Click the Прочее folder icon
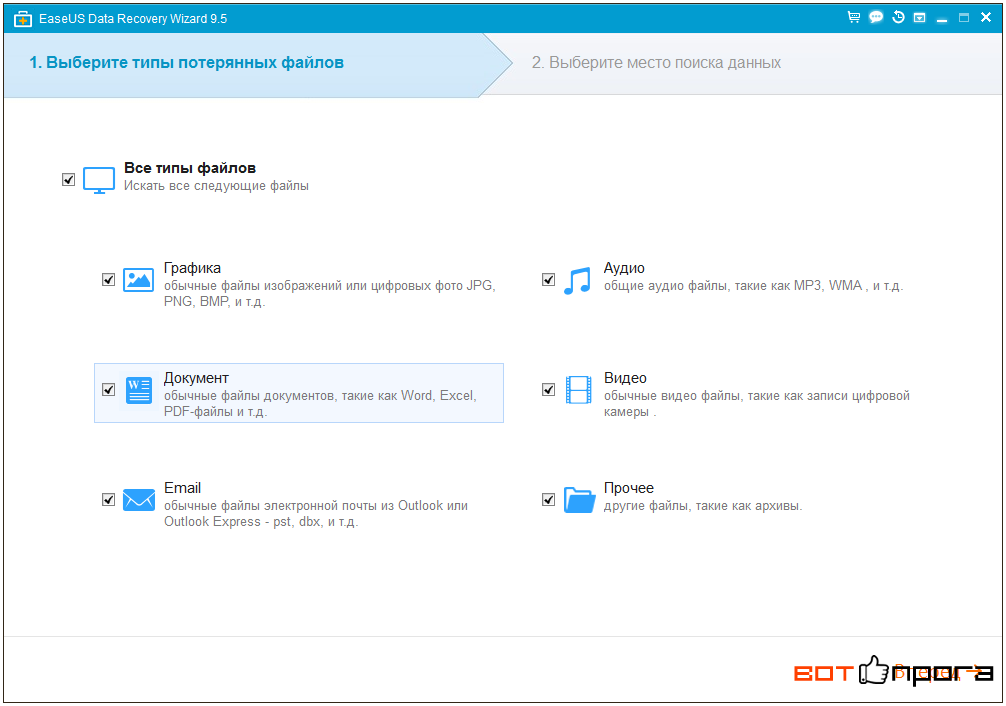The height and width of the screenshot is (706, 1006). (579, 499)
